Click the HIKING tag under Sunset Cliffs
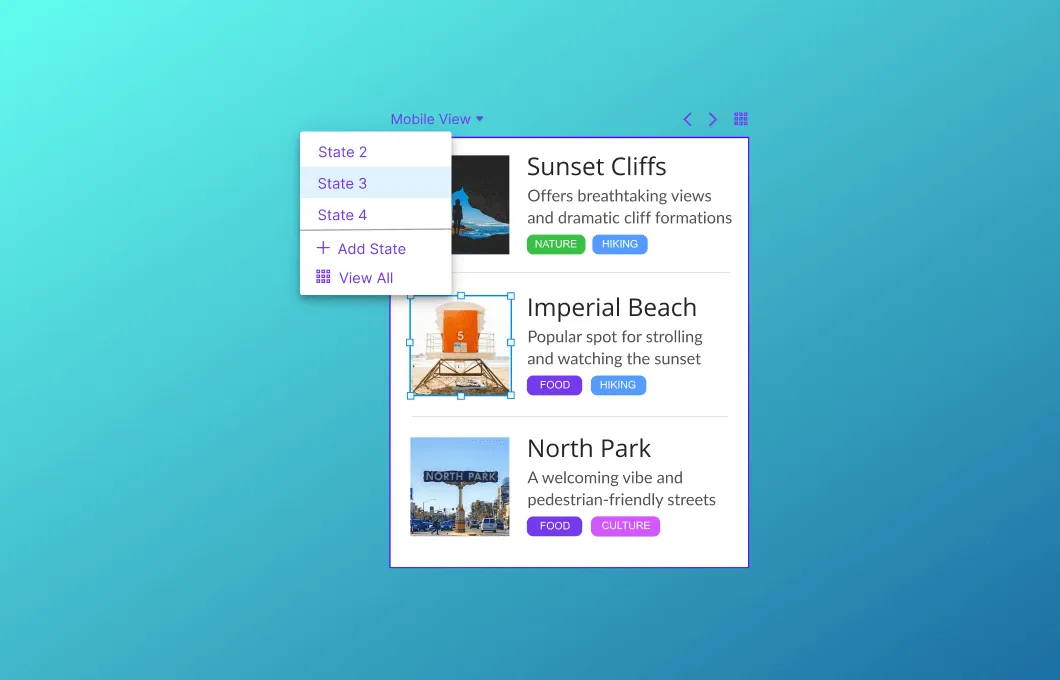 point(620,244)
